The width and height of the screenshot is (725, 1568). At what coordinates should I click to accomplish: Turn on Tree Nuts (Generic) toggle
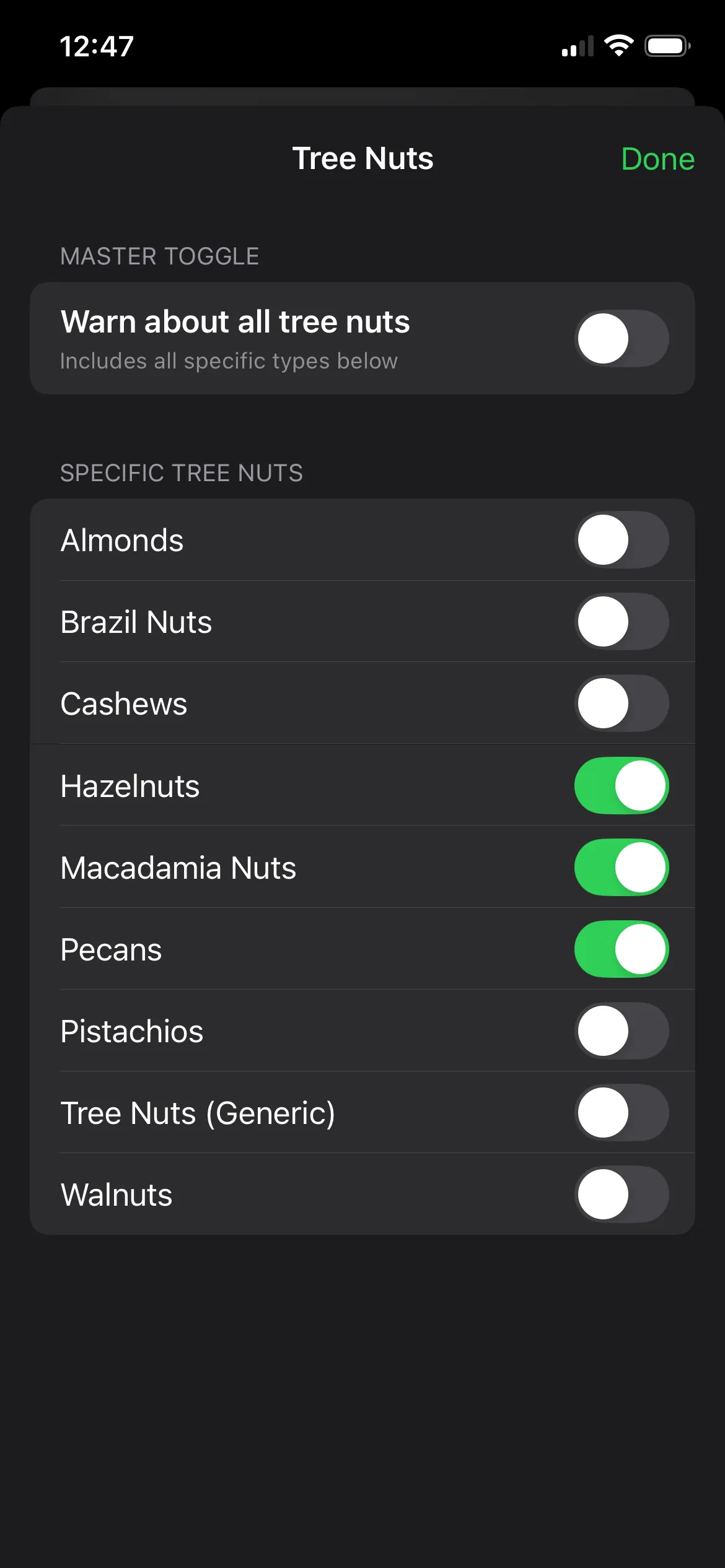point(622,1113)
